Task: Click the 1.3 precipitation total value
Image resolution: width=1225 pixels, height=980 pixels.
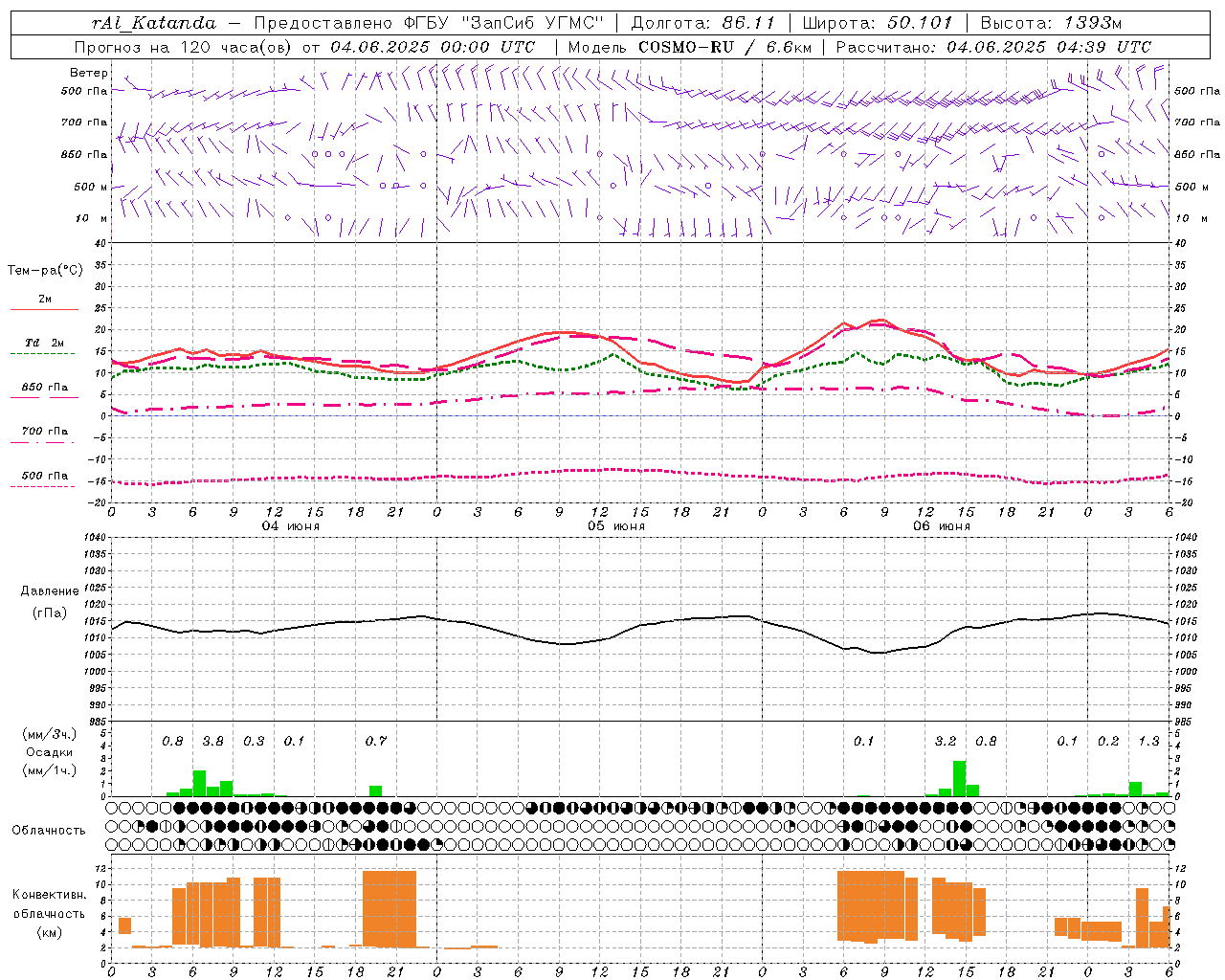Action: pos(1149,742)
